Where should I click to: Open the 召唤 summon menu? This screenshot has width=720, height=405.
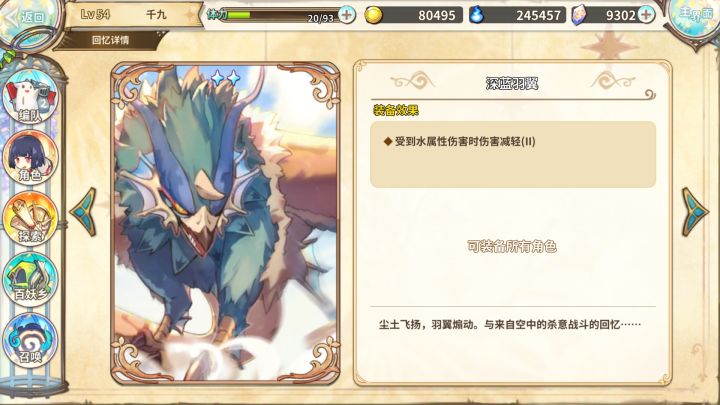click(x=30, y=340)
